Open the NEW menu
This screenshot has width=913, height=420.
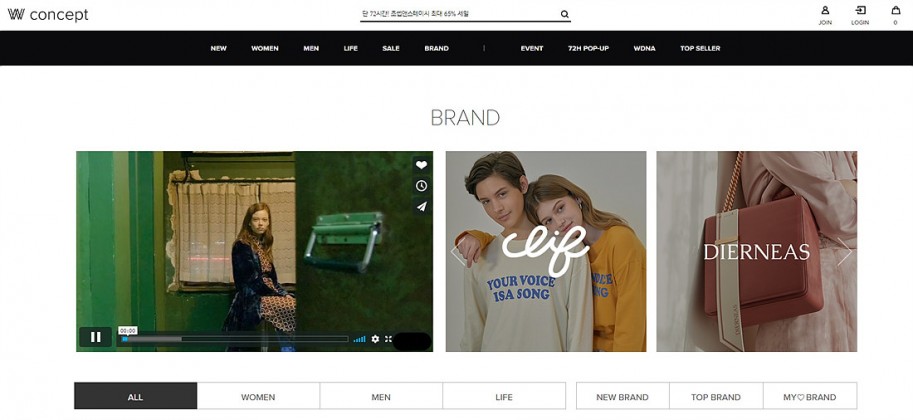218,48
